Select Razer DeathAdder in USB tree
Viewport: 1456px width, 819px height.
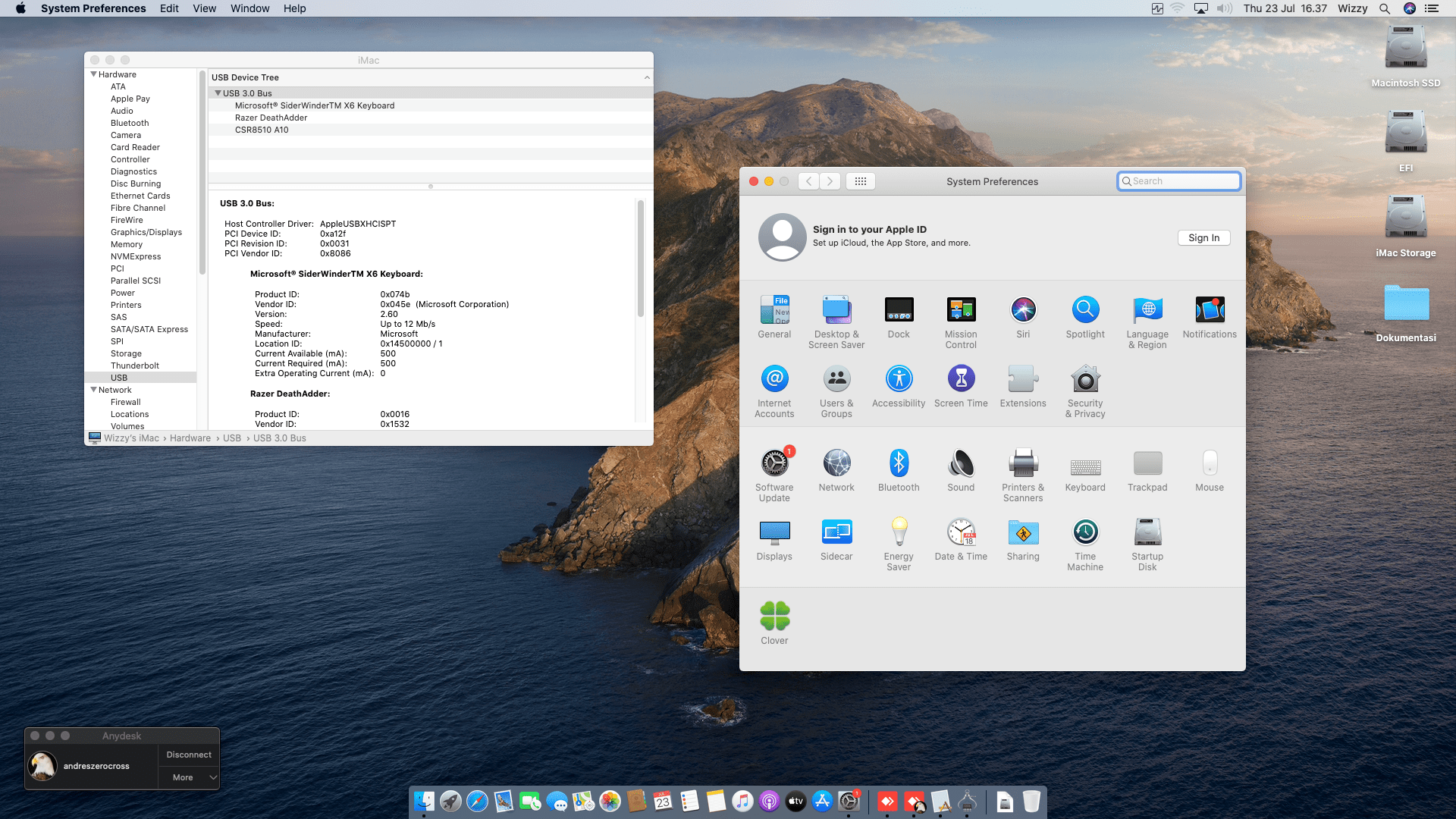[430, 118]
